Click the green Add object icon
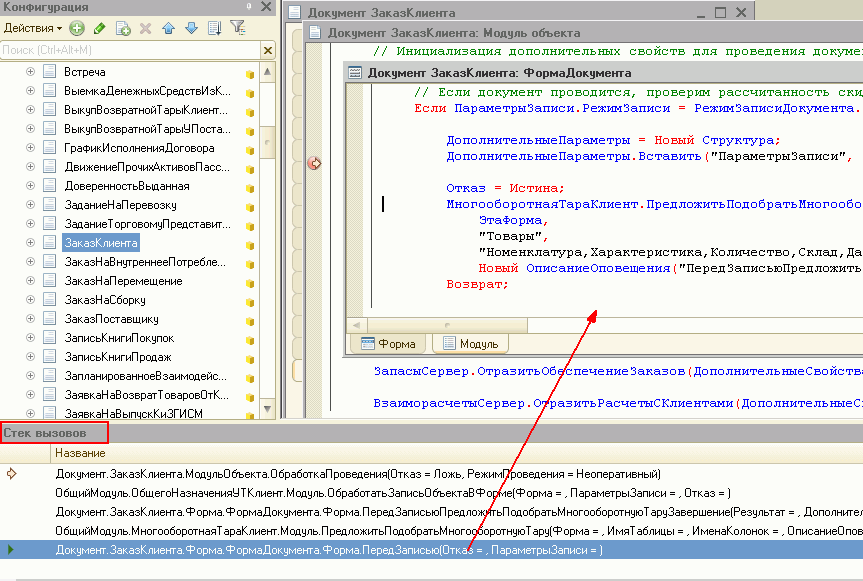The height and width of the screenshot is (581, 863). 77,28
